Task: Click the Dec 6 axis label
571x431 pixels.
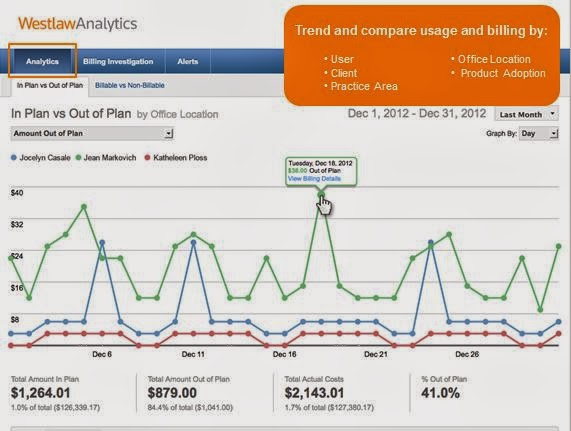Action: (102, 354)
